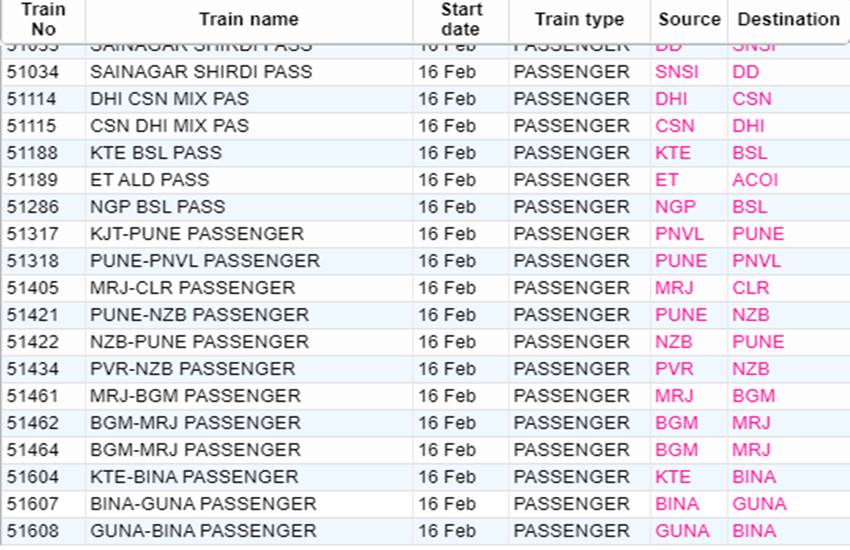850x550 pixels.
Task: Open PVR source link for train 51434
Action: pos(674,369)
